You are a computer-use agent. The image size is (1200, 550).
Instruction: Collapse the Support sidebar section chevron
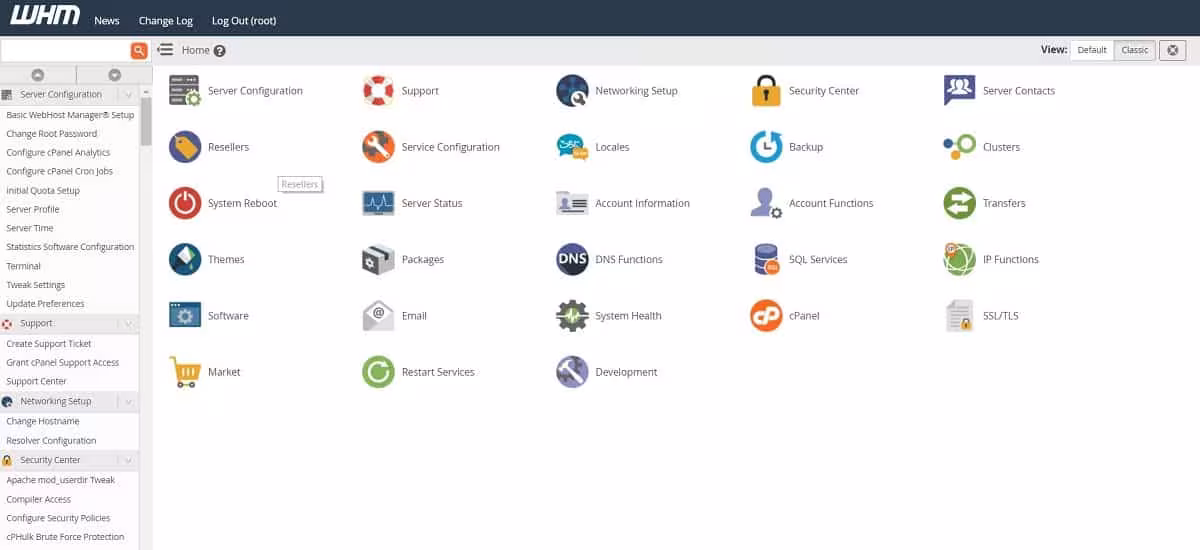tap(127, 324)
